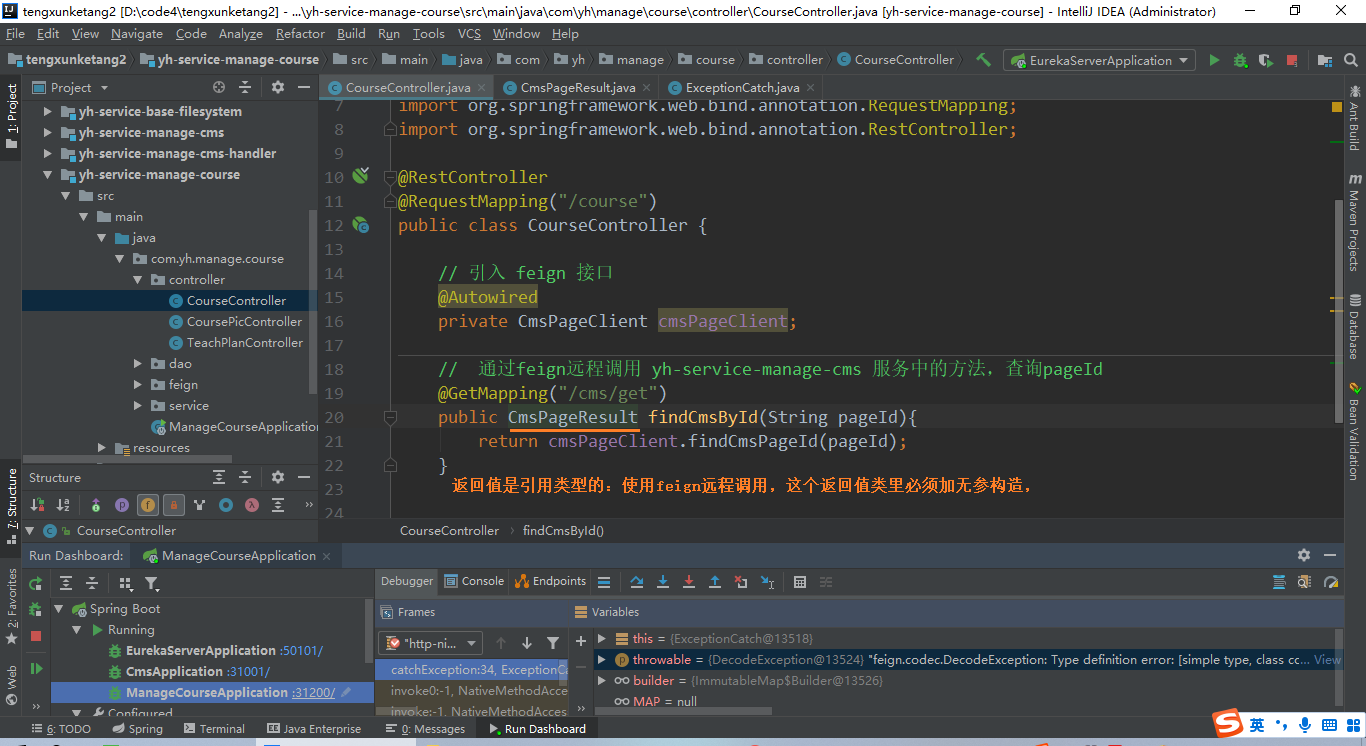Open the Evaluate Expression calculator icon
Viewport: 1366px width, 746px height.
[799, 582]
